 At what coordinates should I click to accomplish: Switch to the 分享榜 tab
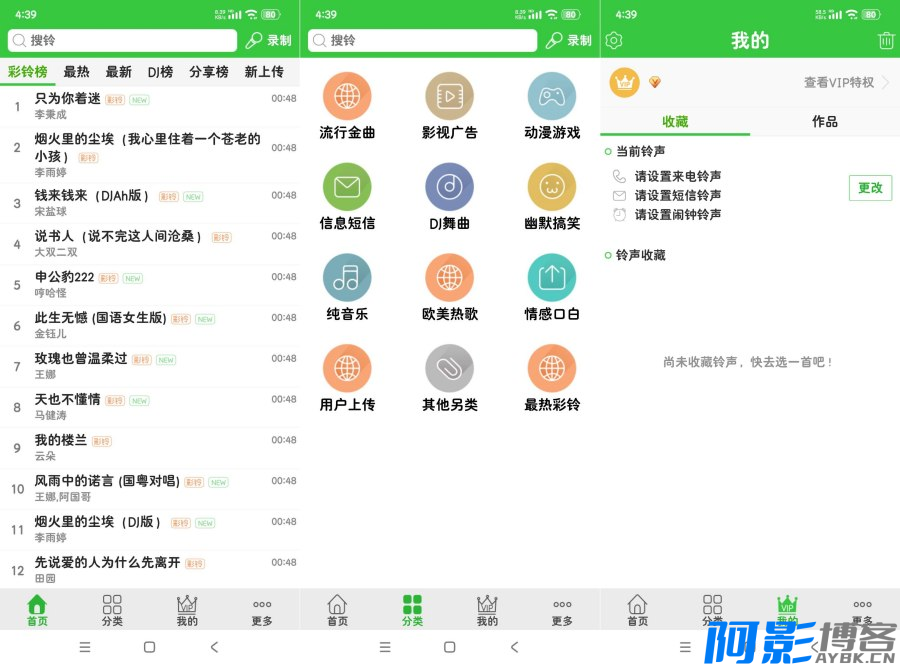point(209,72)
